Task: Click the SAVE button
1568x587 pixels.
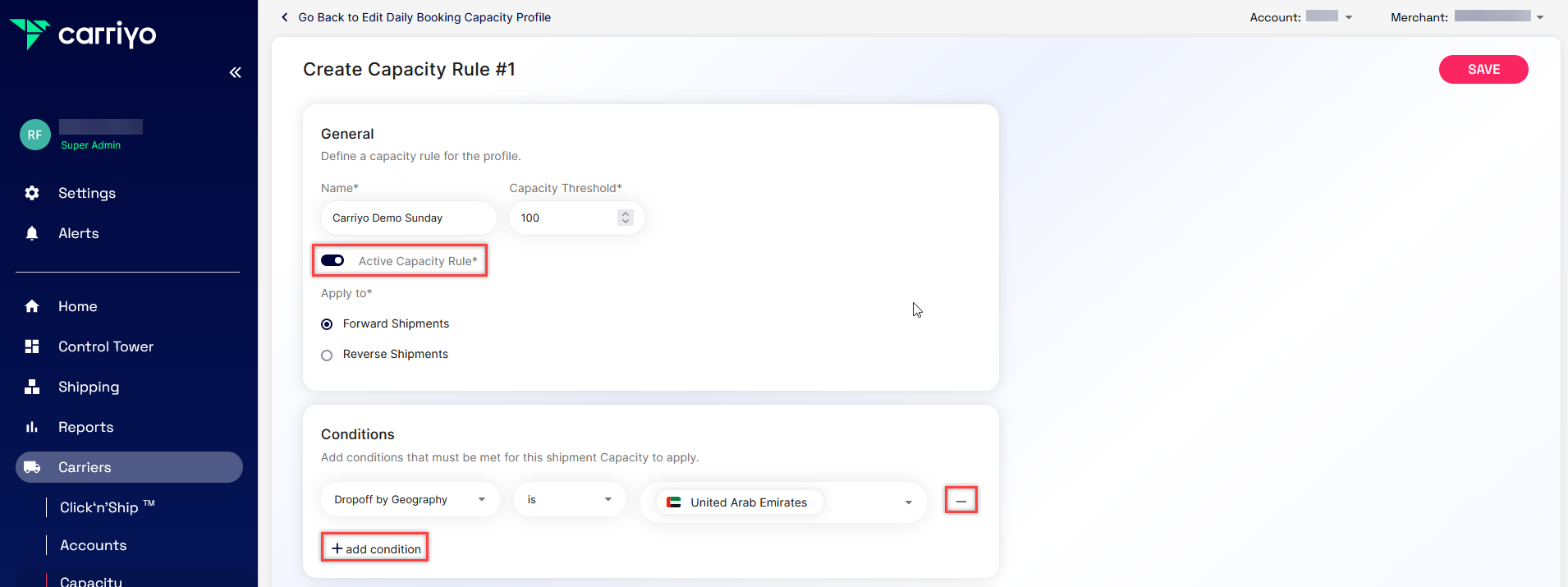Action: click(1483, 70)
